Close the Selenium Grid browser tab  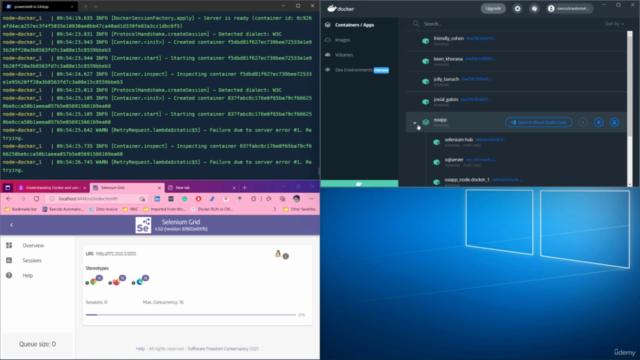pyautogui.click(x=159, y=188)
